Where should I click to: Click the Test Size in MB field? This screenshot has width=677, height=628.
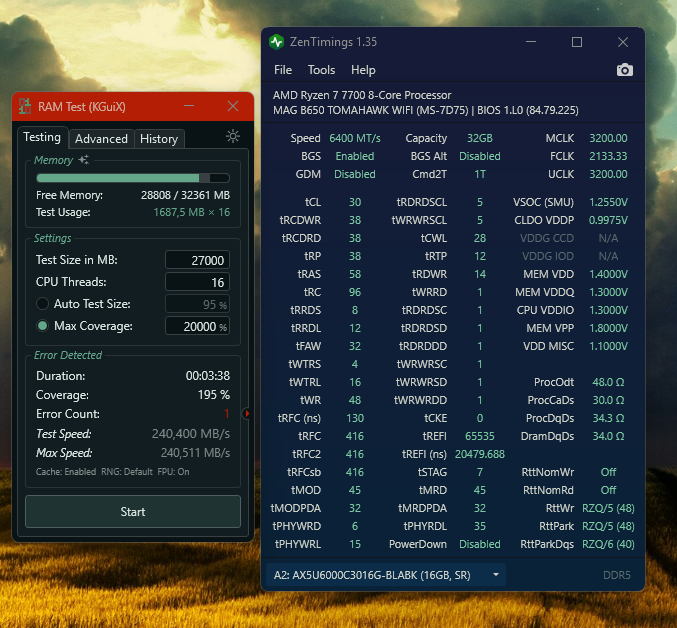(197, 260)
